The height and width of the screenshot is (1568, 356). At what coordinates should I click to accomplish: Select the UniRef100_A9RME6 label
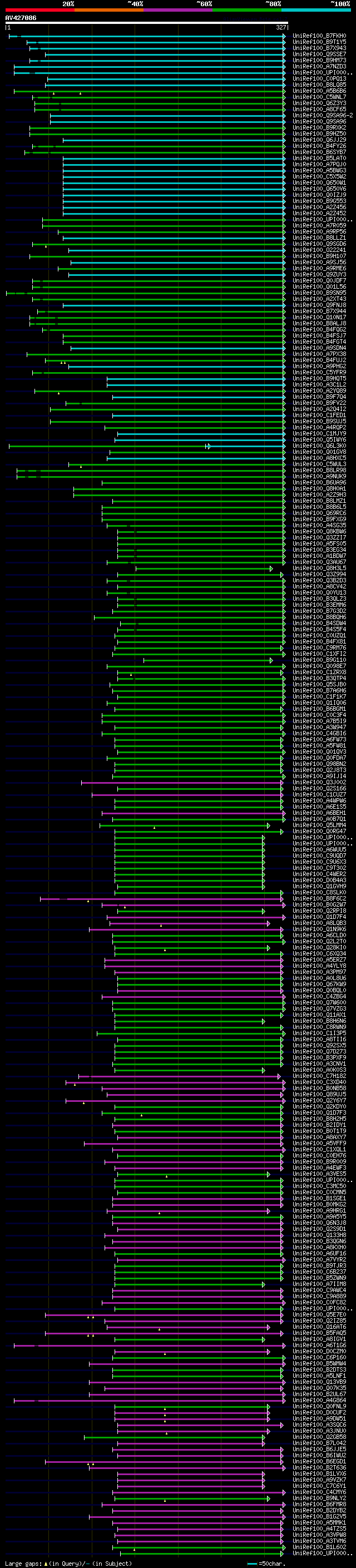[x=319, y=269]
